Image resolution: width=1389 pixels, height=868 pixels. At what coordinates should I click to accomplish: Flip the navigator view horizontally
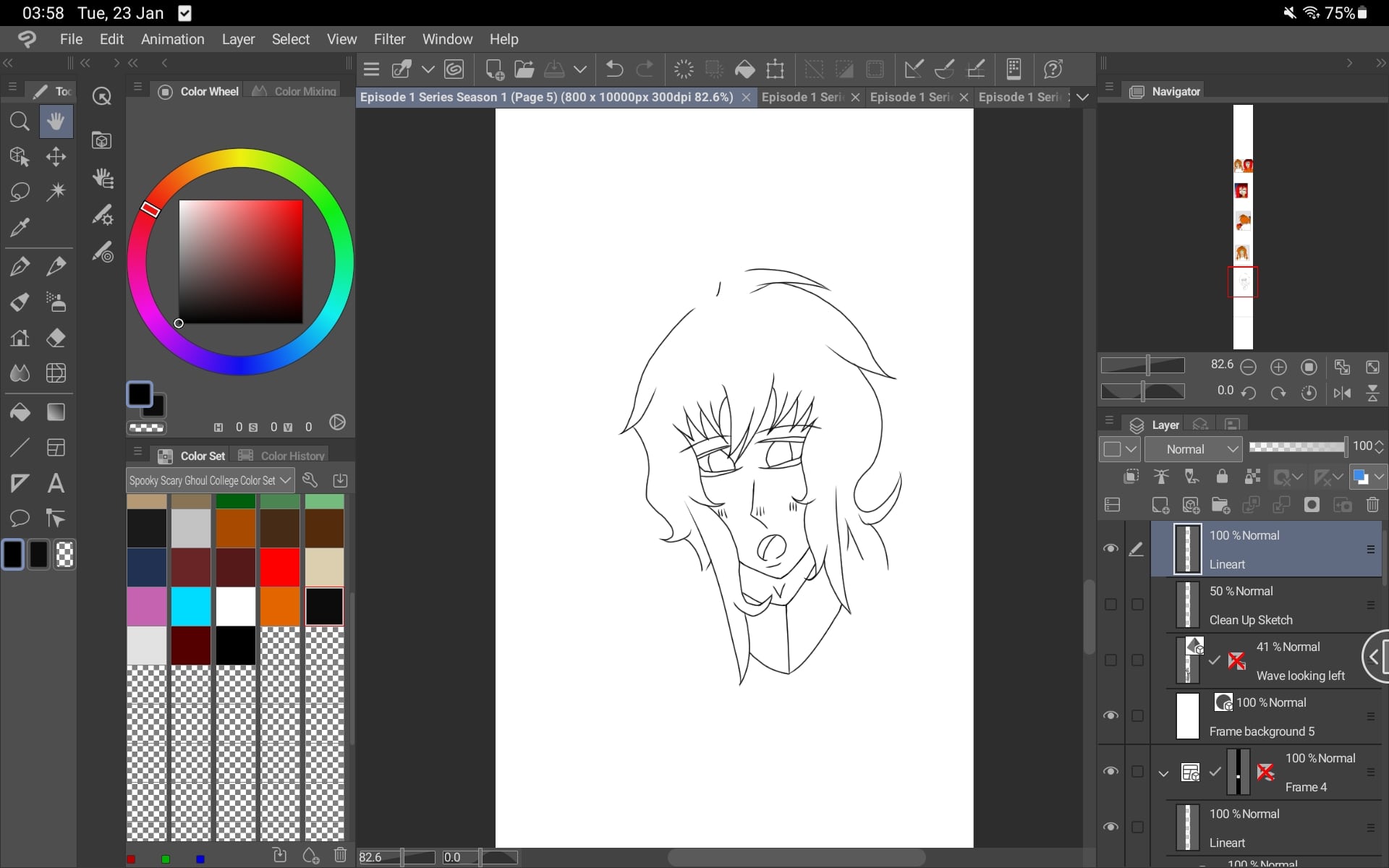point(1342,393)
